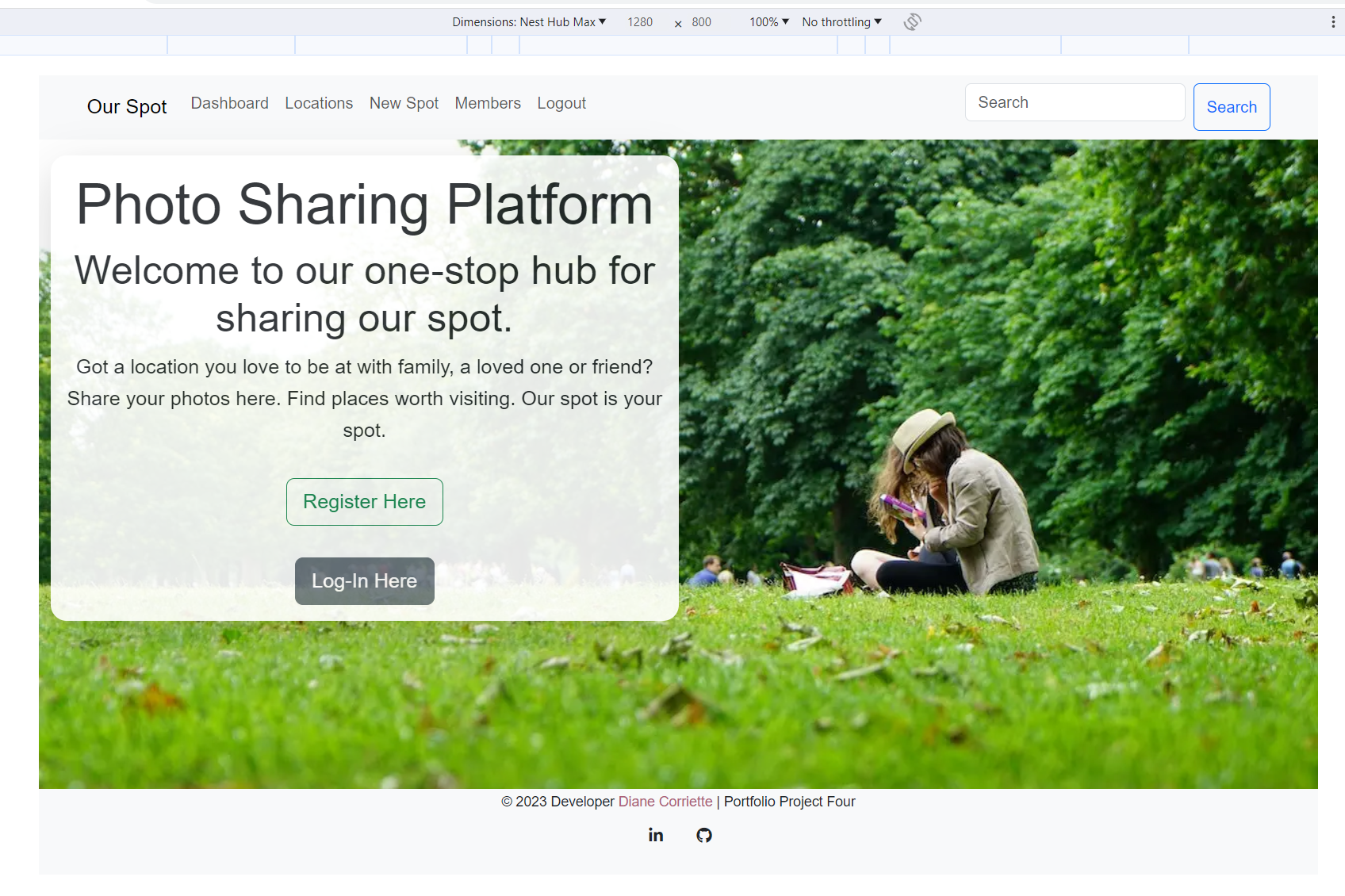Click the width field showing 1280

(640, 22)
